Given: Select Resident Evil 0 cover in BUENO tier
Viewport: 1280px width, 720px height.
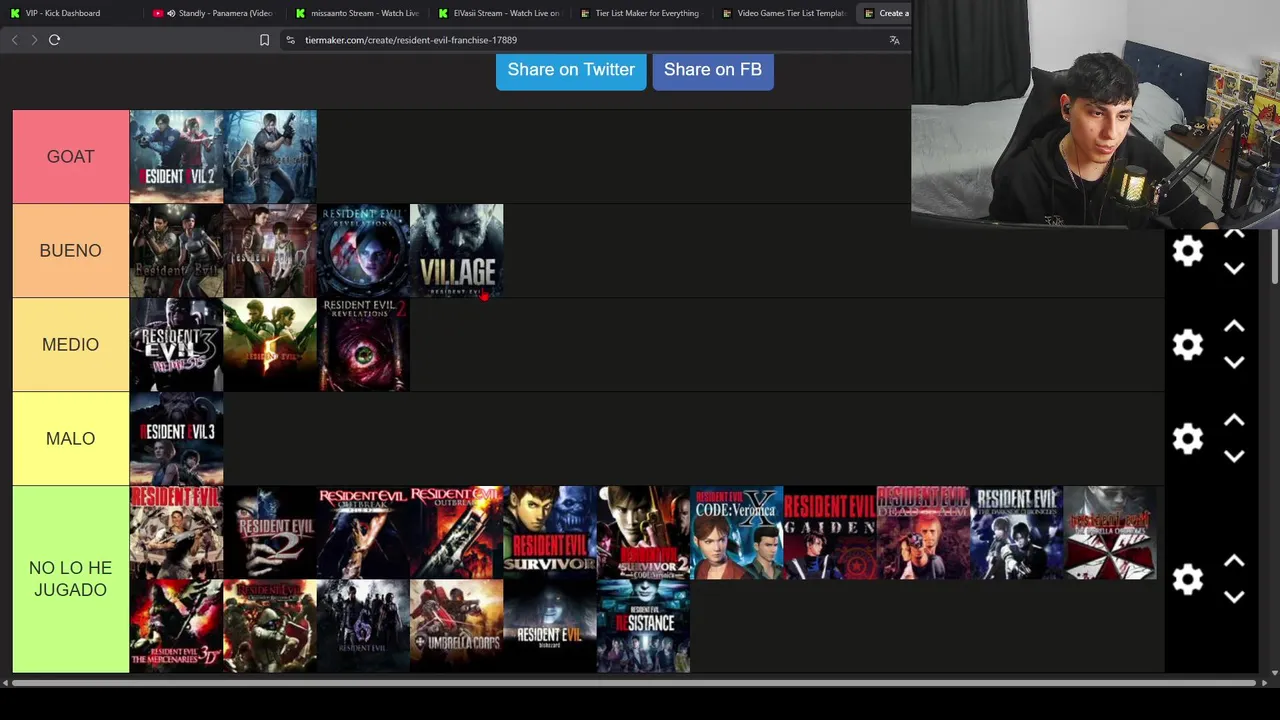Looking at the screenshot, I should tap(270, 251).
